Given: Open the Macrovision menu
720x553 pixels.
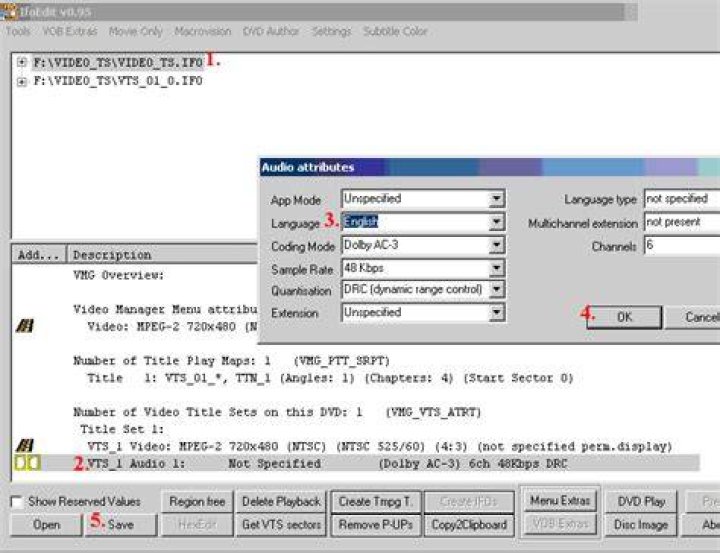Looking at the screenshot, I should point(202,32).
